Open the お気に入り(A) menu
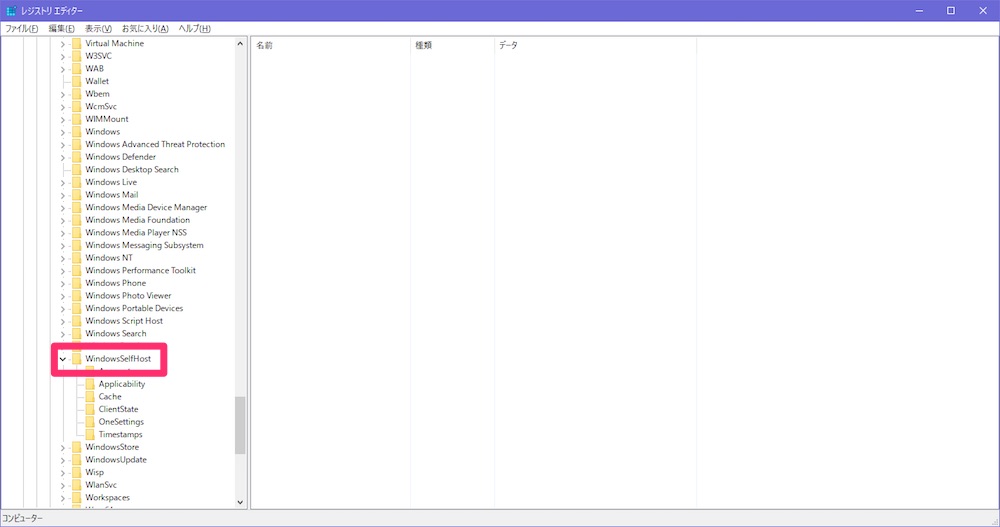This screenshot has width=1000, height=527. point(145,29)
